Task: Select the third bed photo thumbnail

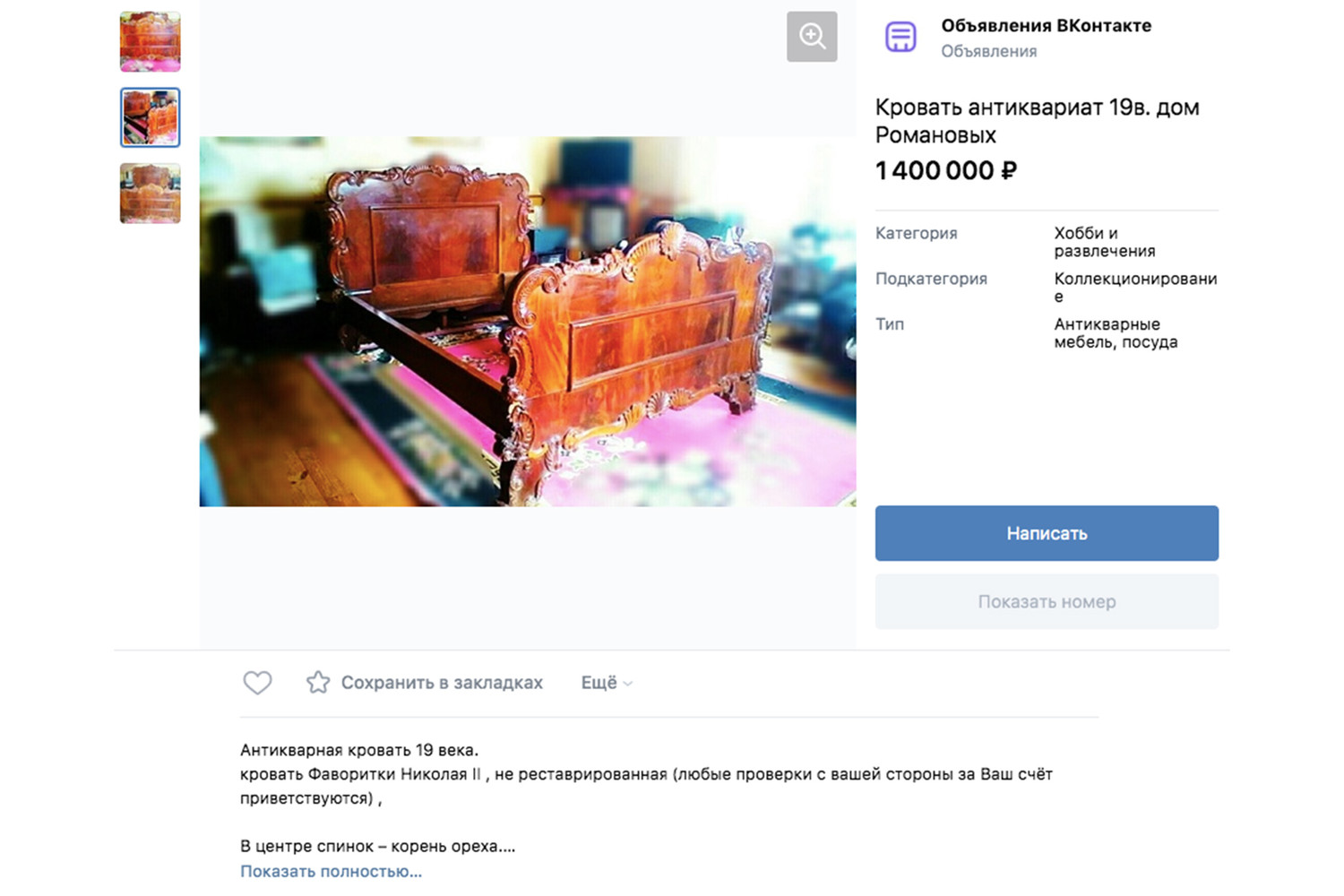Action: pyautogui.click(x=151, y=194)
